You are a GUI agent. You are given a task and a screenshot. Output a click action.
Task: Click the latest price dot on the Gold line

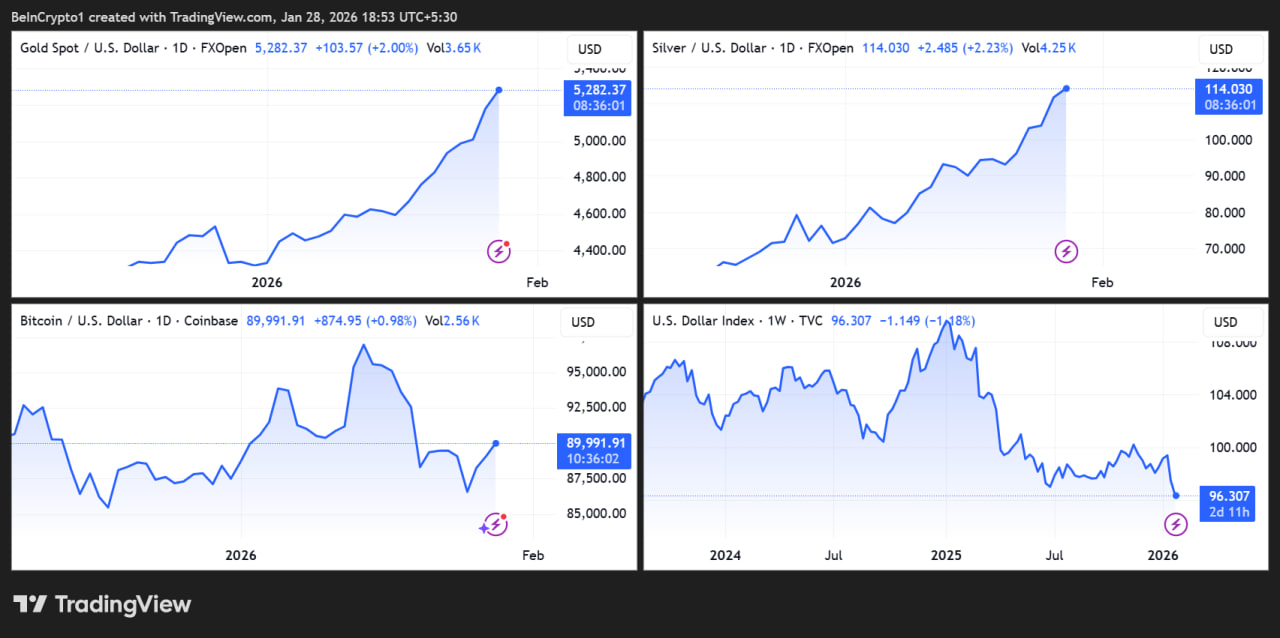click(x=498, y=90)
